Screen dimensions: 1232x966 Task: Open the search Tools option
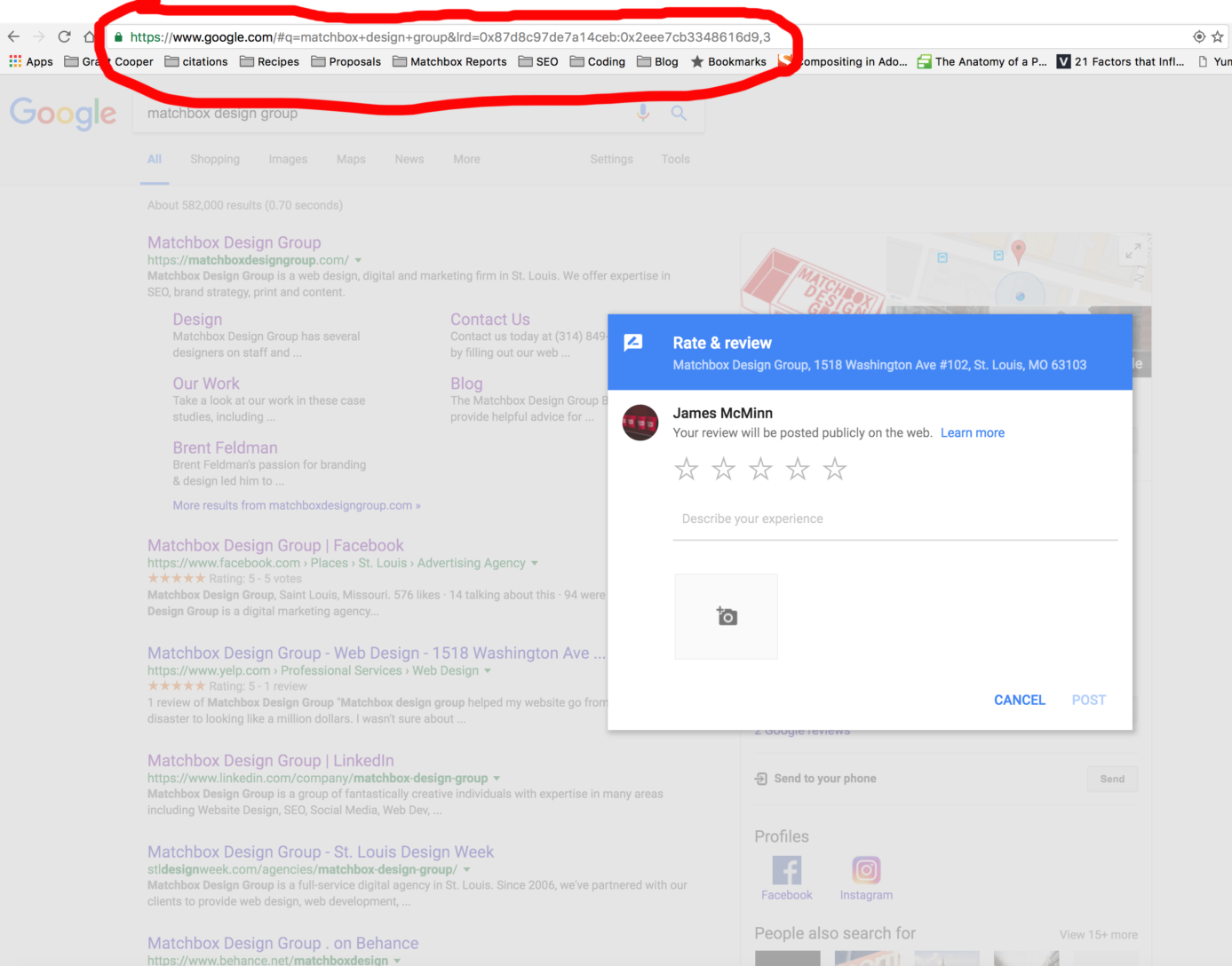click(x=675, y=159)
